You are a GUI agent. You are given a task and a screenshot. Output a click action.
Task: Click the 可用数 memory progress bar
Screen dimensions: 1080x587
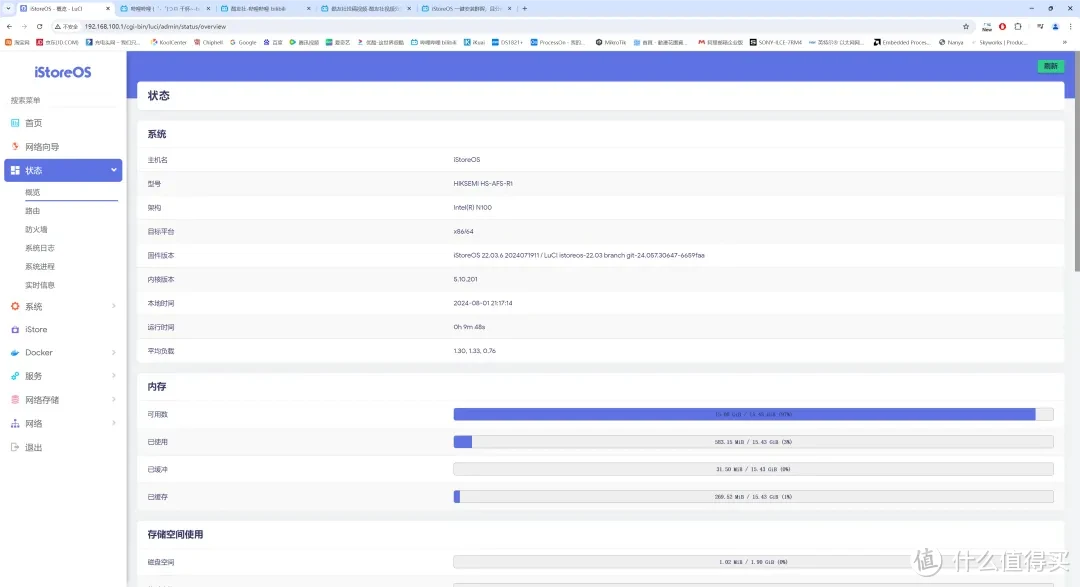752,414
